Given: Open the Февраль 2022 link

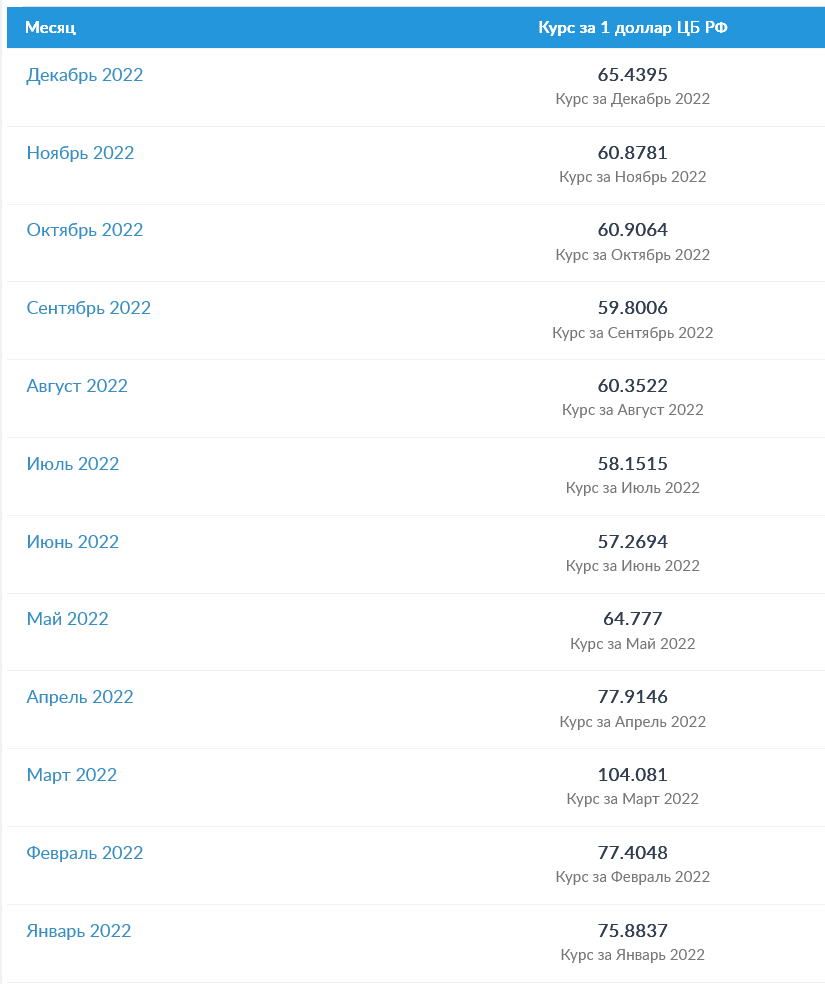Looking at the screenshot, I should [x=85, y=853].
